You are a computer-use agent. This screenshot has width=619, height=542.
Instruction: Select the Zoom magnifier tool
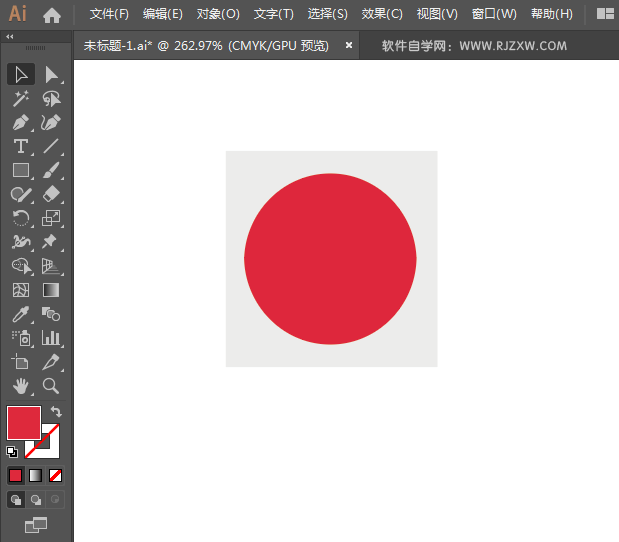point(51,386)
